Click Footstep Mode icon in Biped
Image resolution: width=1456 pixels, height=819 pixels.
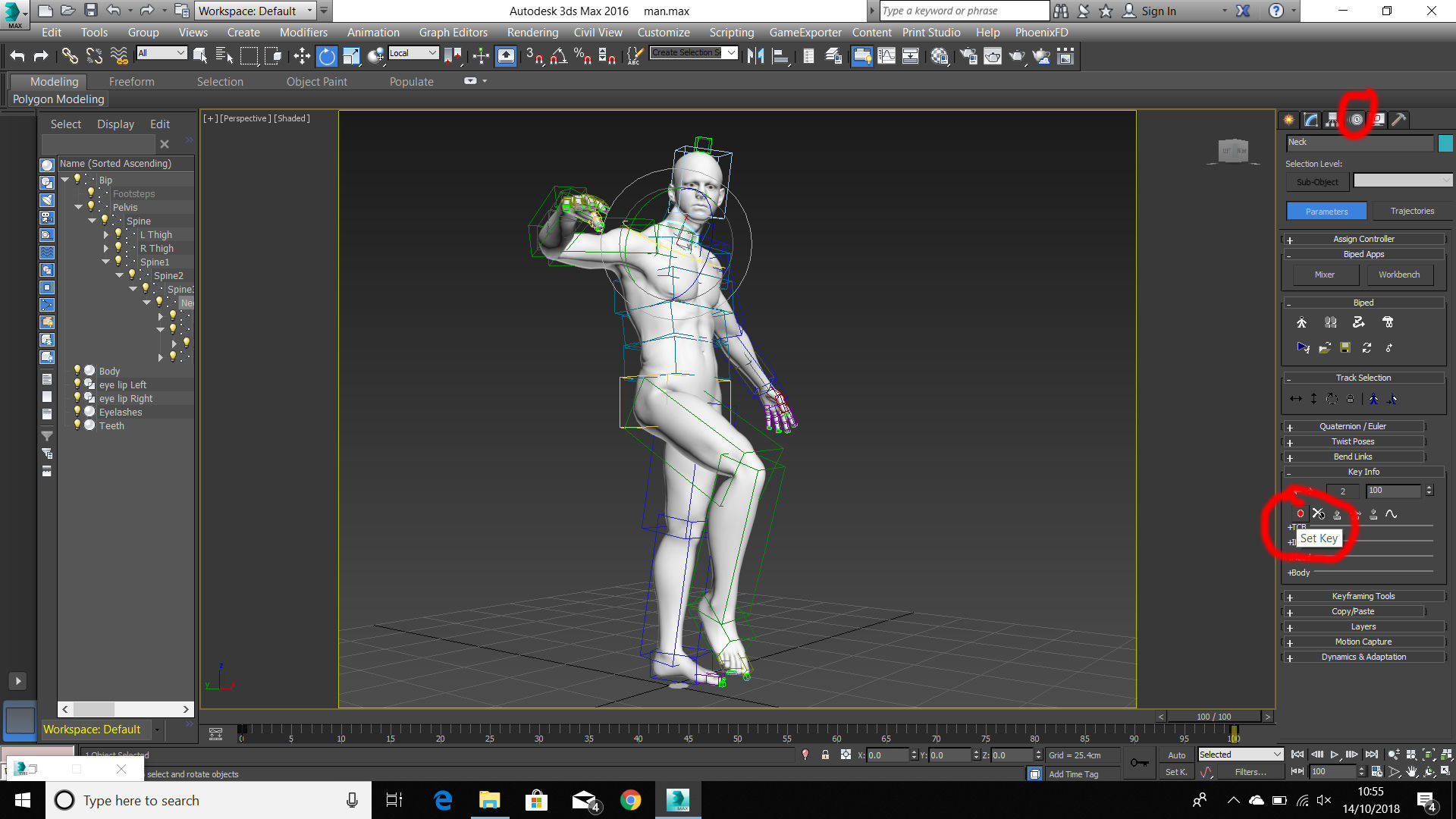pos(1330,322)
